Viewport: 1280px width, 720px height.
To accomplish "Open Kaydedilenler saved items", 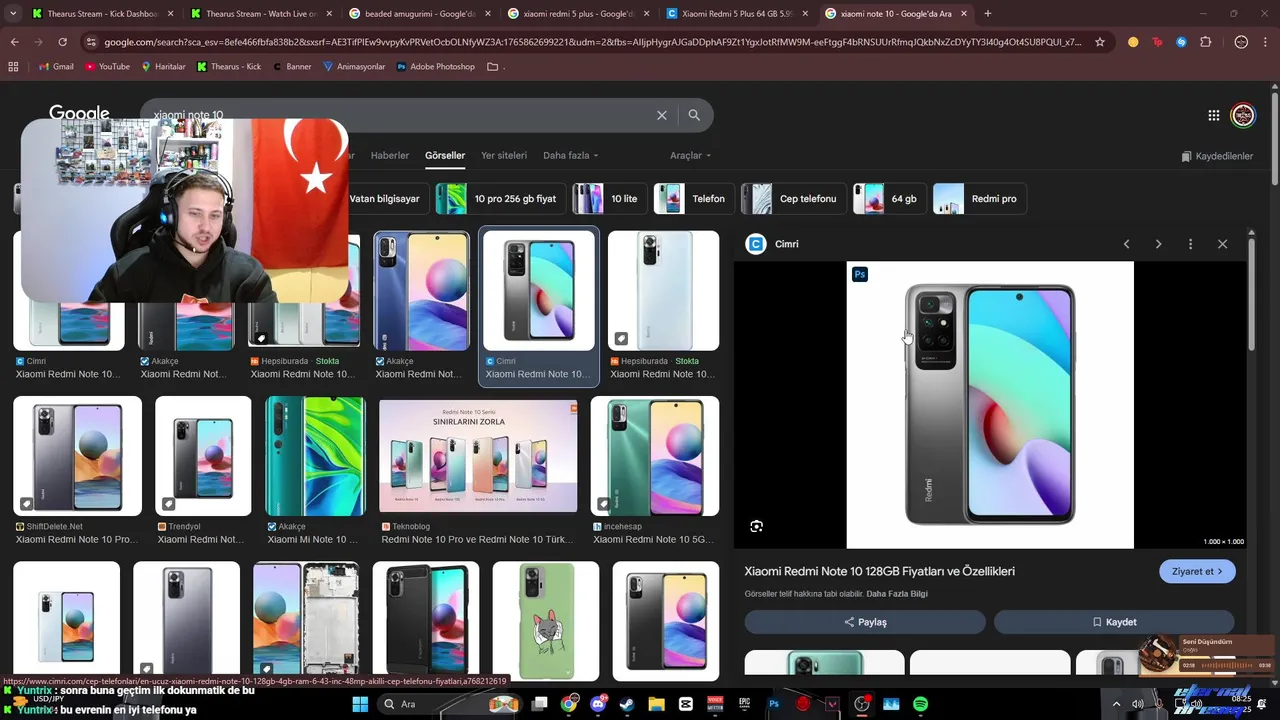I will [1217, 156].
